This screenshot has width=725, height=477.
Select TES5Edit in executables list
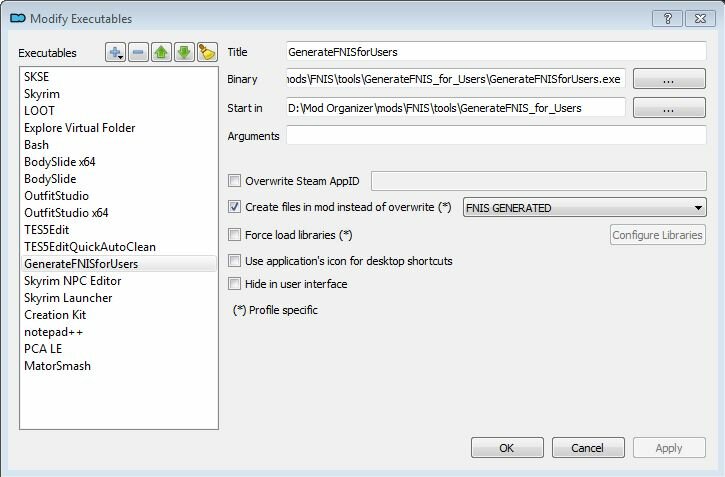click(118, 230)
